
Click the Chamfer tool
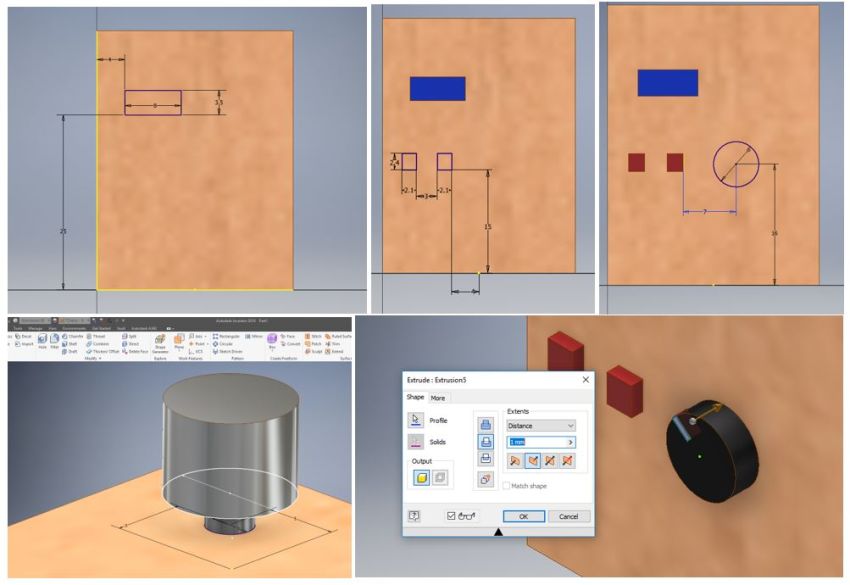coord(73,336)
